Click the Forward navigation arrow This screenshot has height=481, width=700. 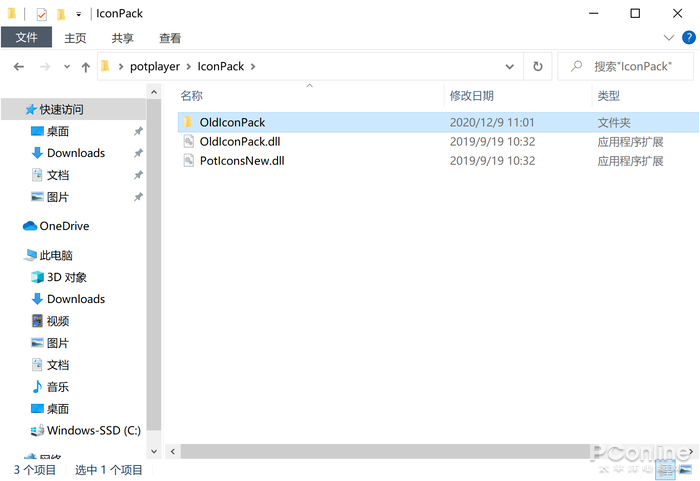tap(45, 67)
